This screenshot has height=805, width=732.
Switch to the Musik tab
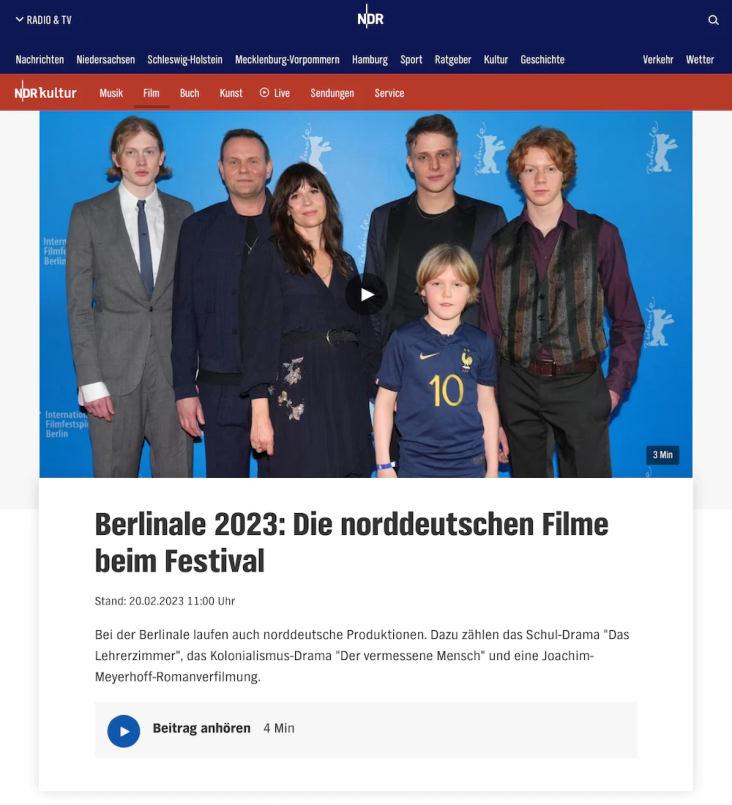coord(111,93)
